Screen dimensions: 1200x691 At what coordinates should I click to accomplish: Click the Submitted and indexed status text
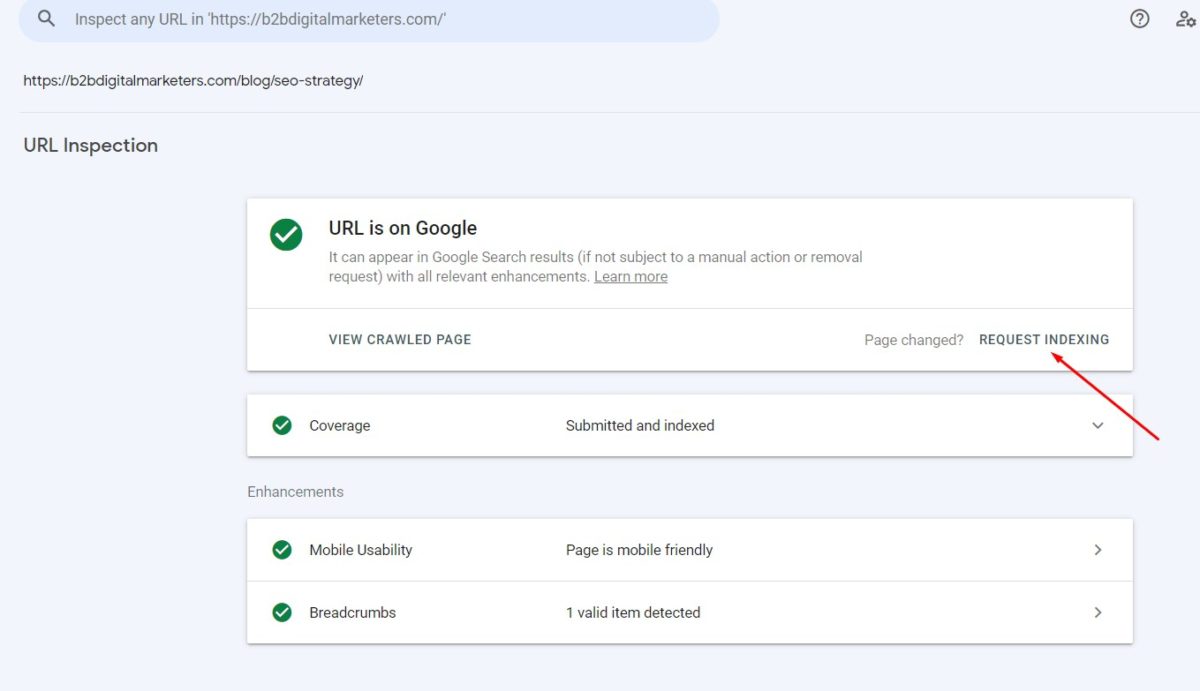pyautogui.click(x=640, y=425)
